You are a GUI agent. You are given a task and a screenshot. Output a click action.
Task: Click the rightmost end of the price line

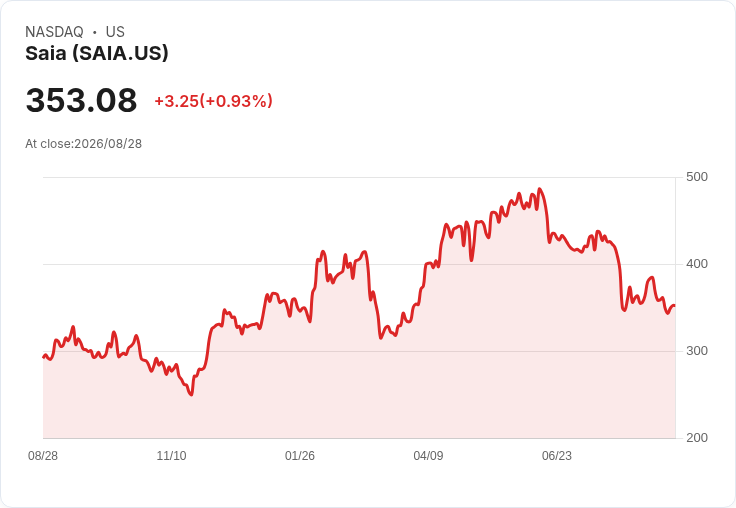[675, 306]
